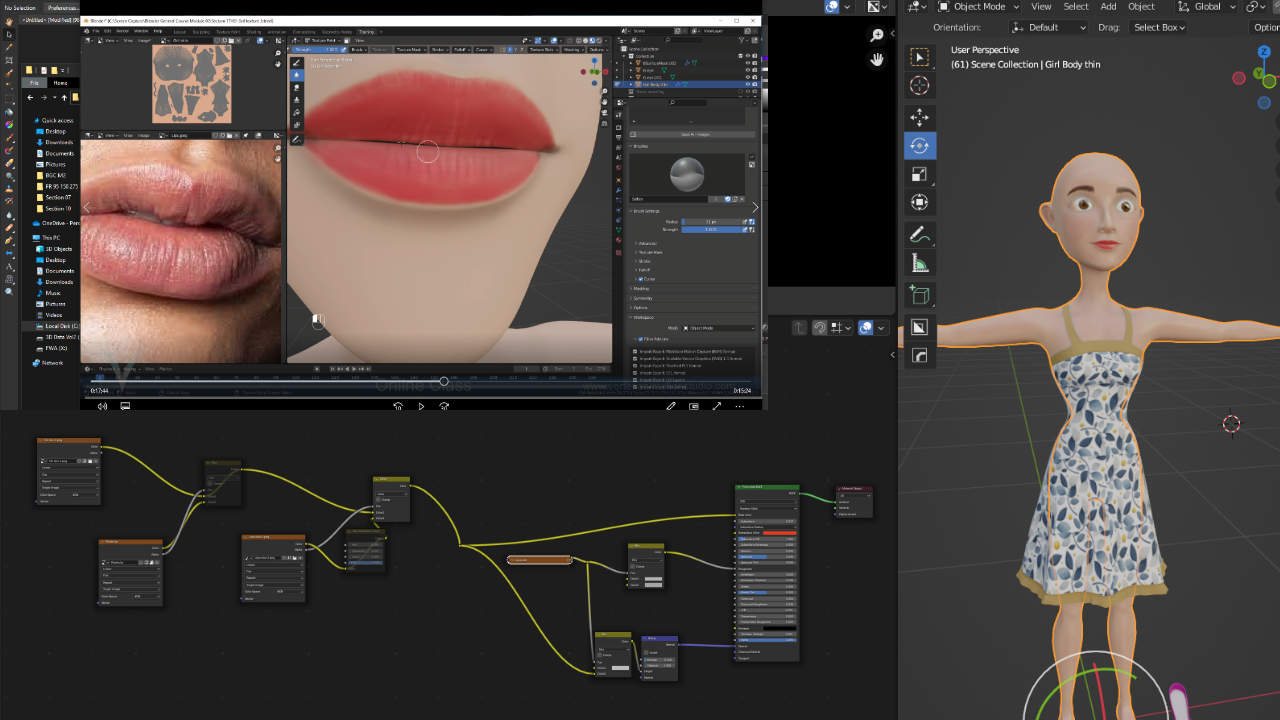
Task: Select the No Selection tab at top left
Action: [x=20, y=7]
